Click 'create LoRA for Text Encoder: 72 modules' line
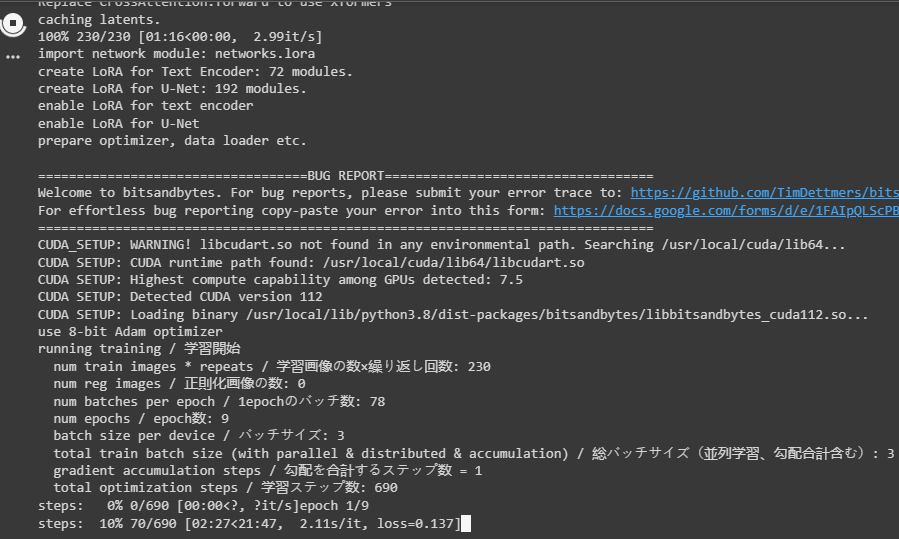The image size is (899, 539). (x=195, y=72)
